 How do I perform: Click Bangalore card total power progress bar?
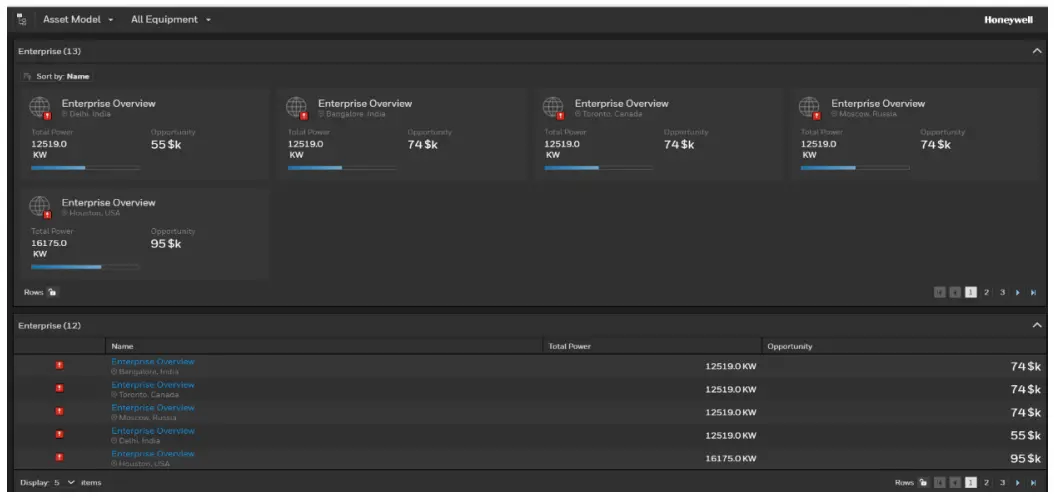pos(342,167)
